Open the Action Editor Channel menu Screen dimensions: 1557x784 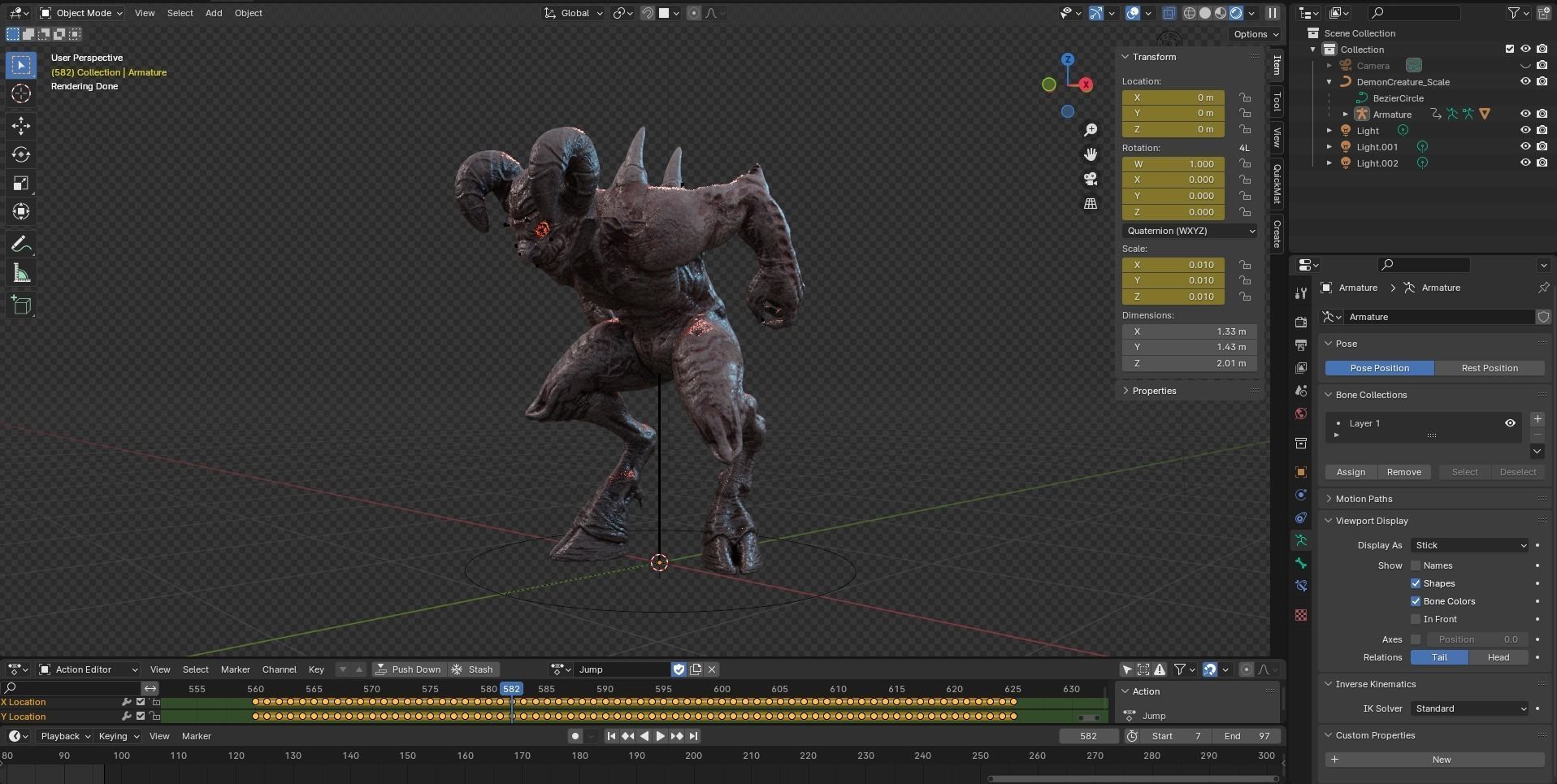[x=279, y=669]
